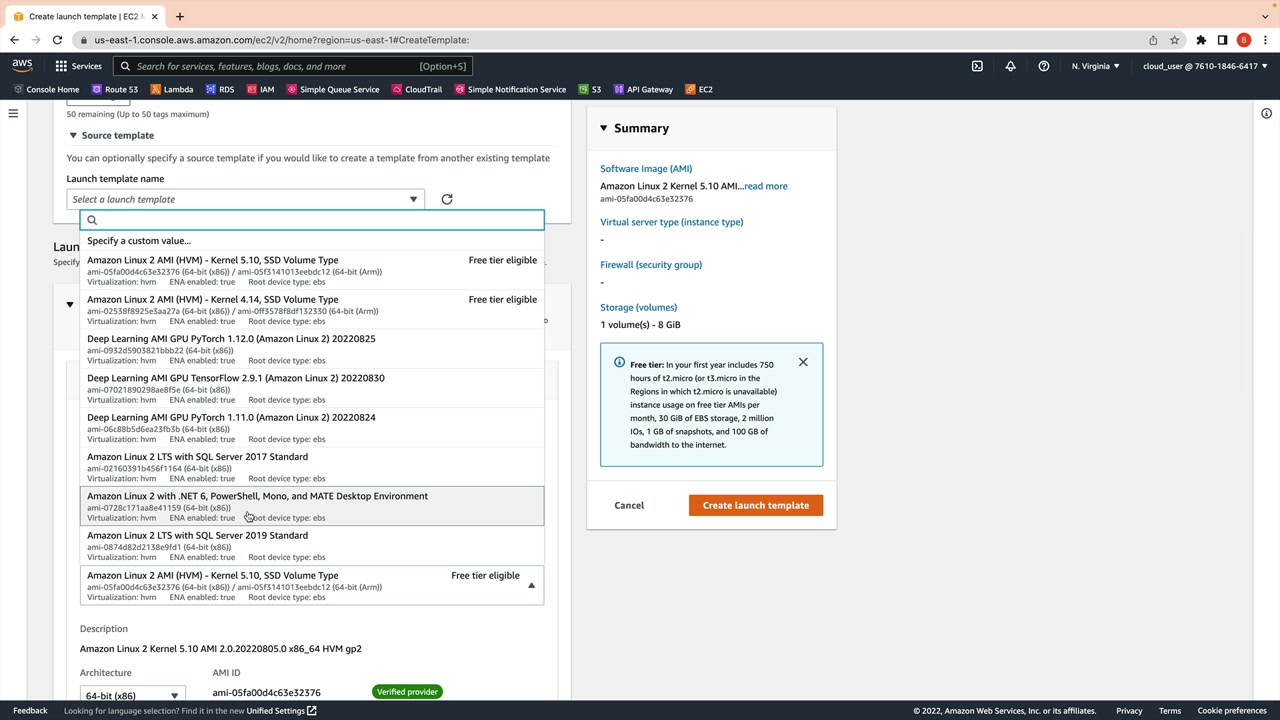Open the Privacy footer link

click(1129, 711)
